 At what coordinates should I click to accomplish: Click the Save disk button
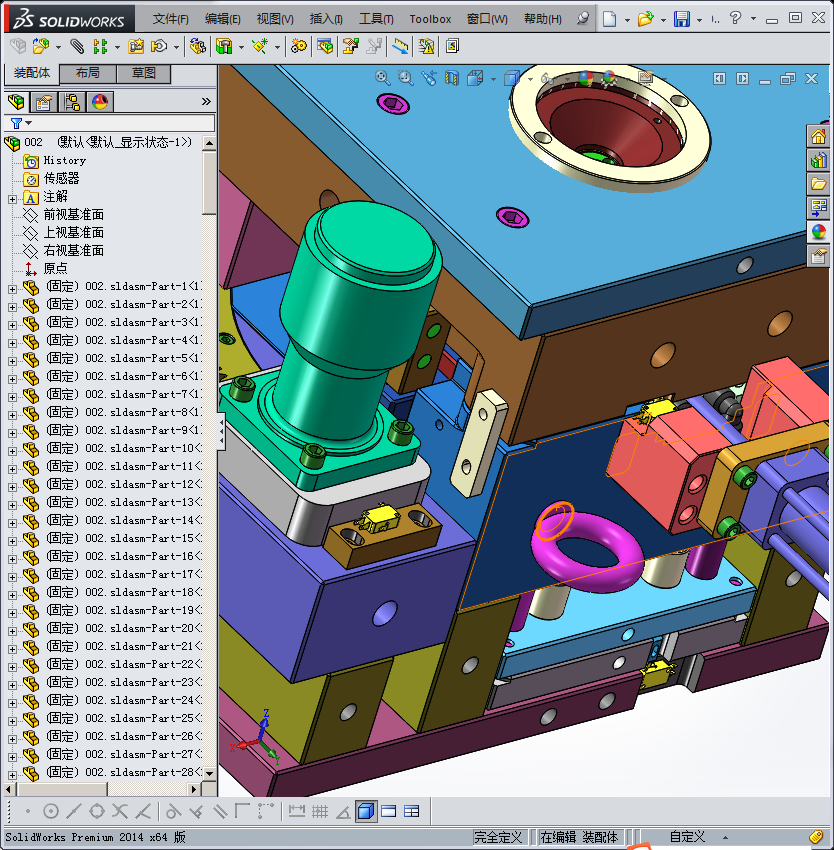[682, 19]
